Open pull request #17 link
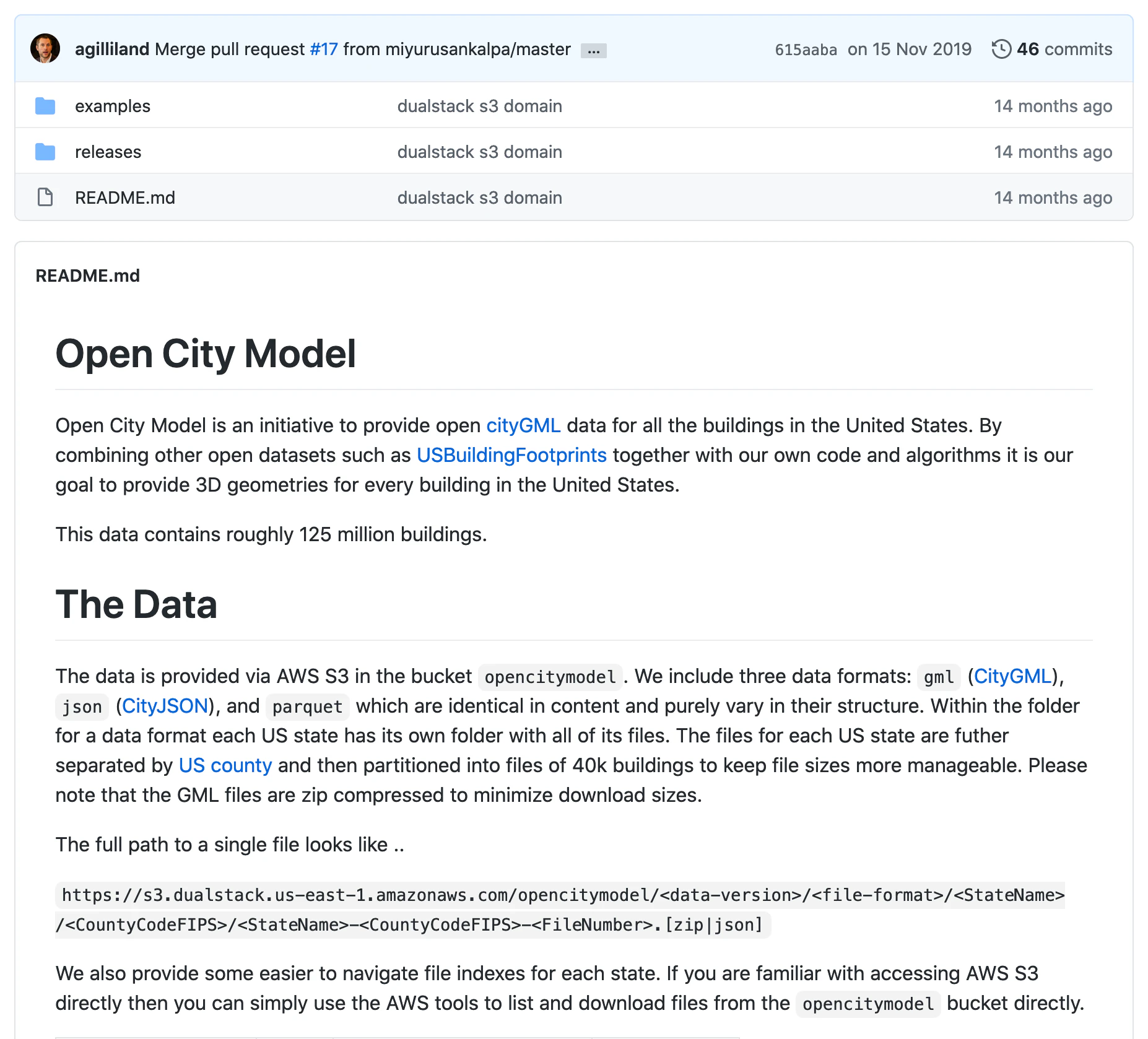 (x=324, y=49)
